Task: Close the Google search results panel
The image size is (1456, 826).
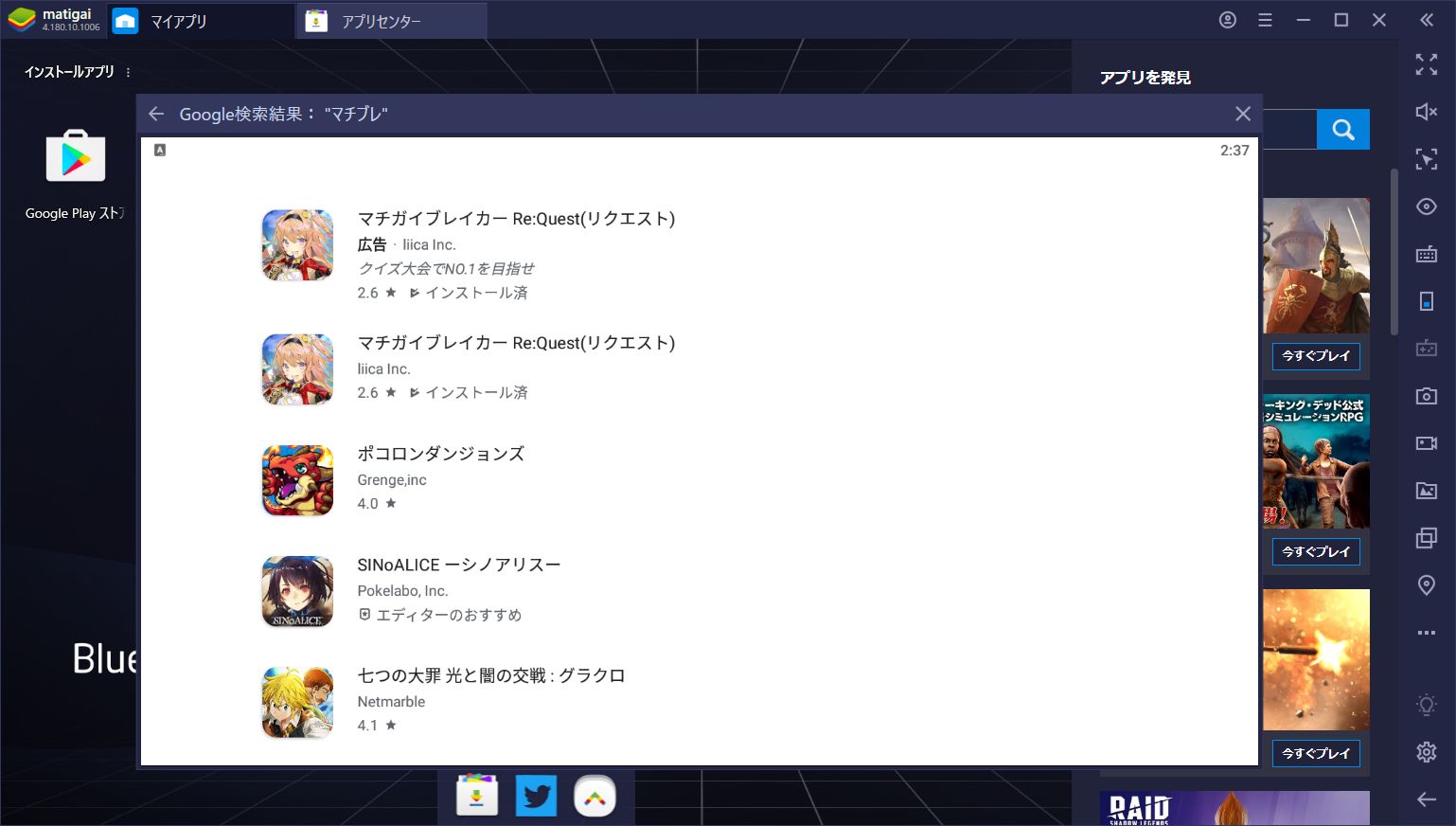Action: click(1243, 114)
